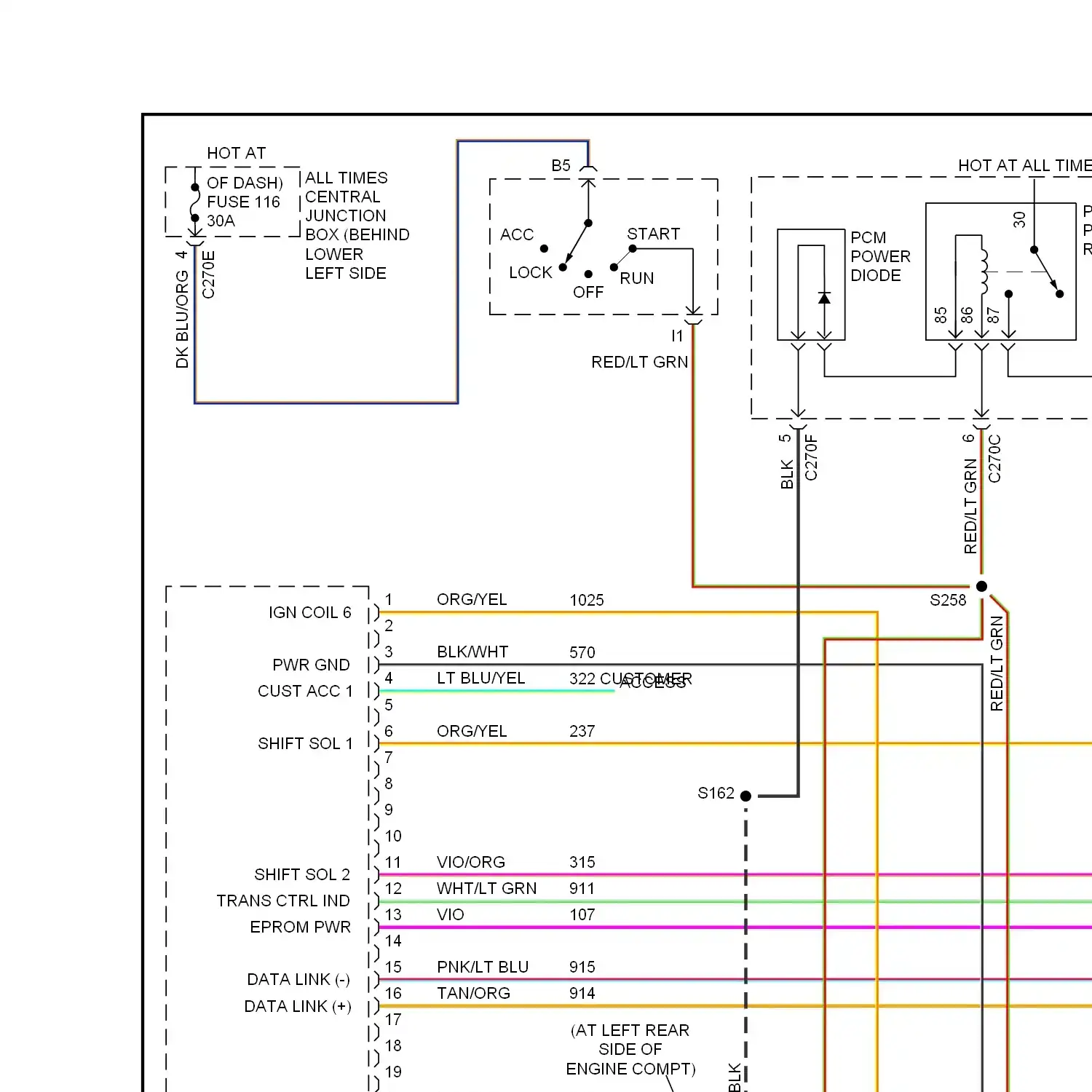The image size is (1092, 1092).
Task: Click the "LOCK" ignition switch position
Action: 531,272
